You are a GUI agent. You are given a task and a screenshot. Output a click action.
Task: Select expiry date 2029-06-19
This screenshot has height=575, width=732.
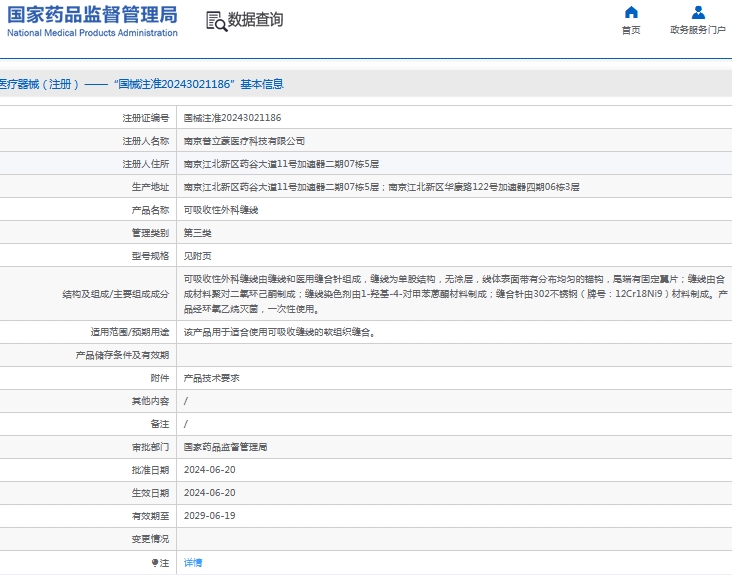click(210, 516)
